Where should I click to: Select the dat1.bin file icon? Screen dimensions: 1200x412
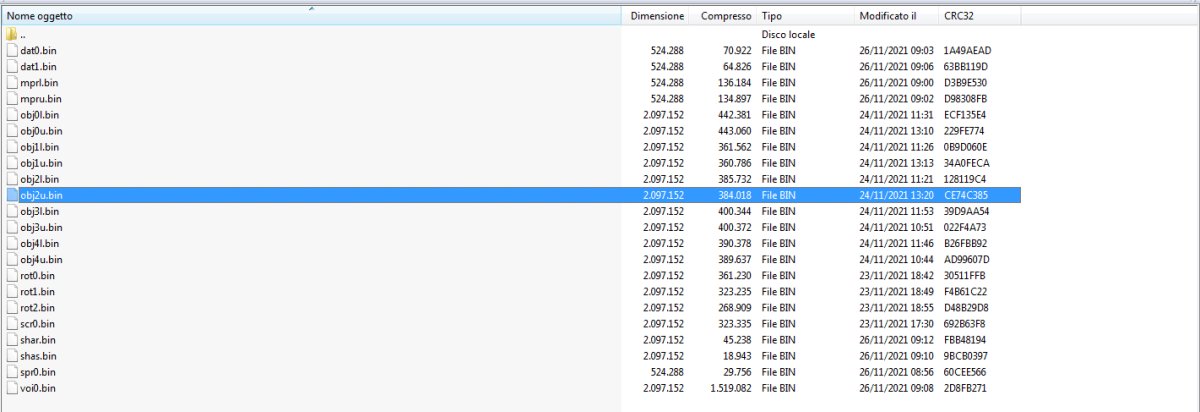point(11,66)
